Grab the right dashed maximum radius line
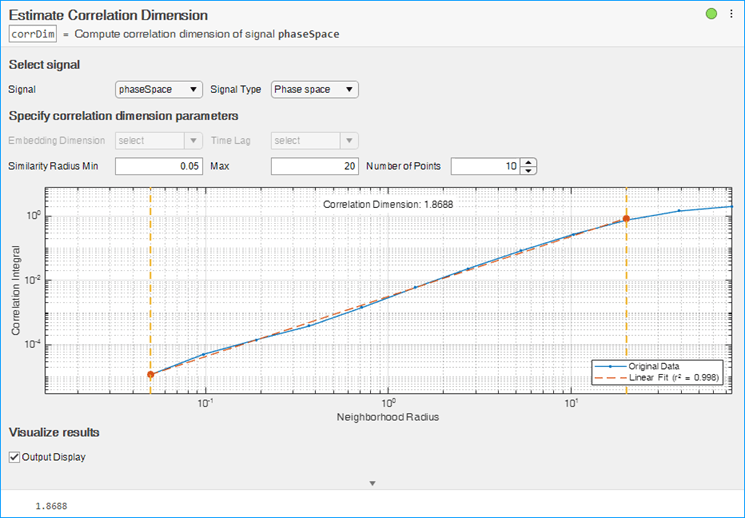 coord(626,300)
